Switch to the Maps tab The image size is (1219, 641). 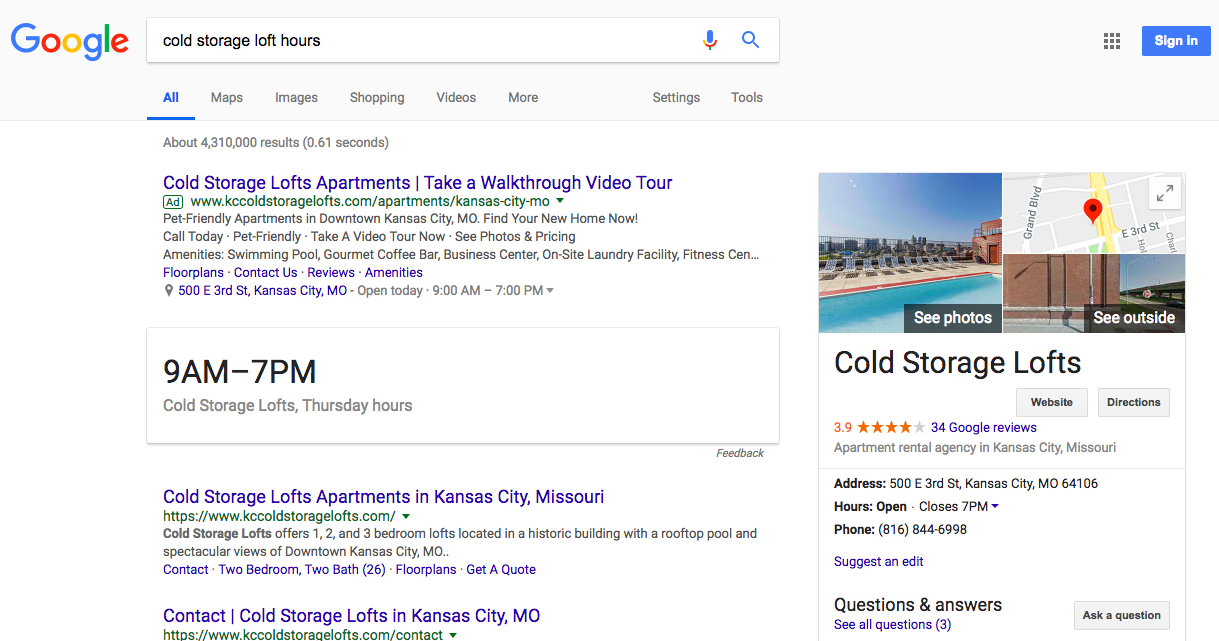click(227, 98)
